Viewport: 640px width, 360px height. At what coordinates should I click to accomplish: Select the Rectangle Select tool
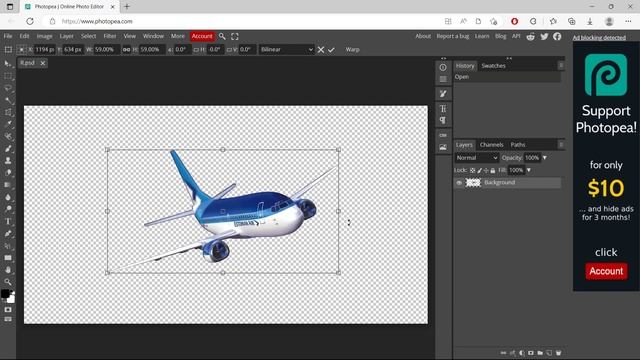(x=8, y=76)
